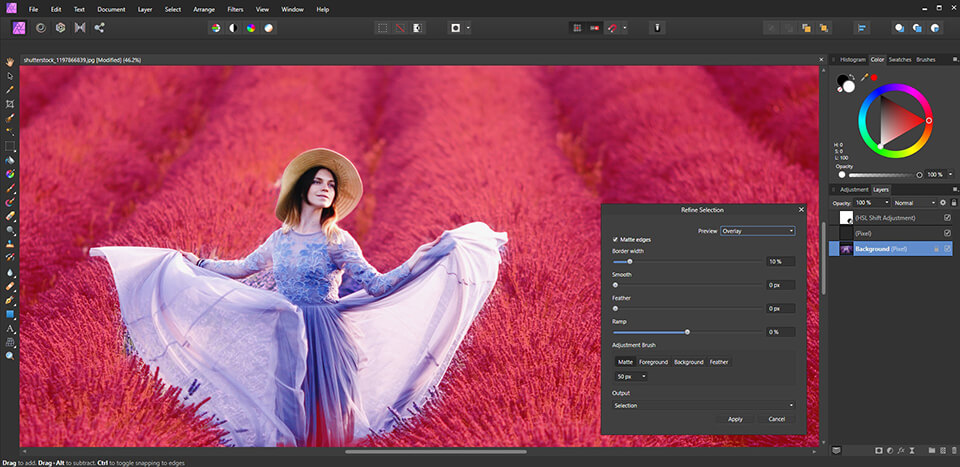This screenshot has height=467, width=960.
Task: Open the Layer menu
Action: tap(145, 9)
